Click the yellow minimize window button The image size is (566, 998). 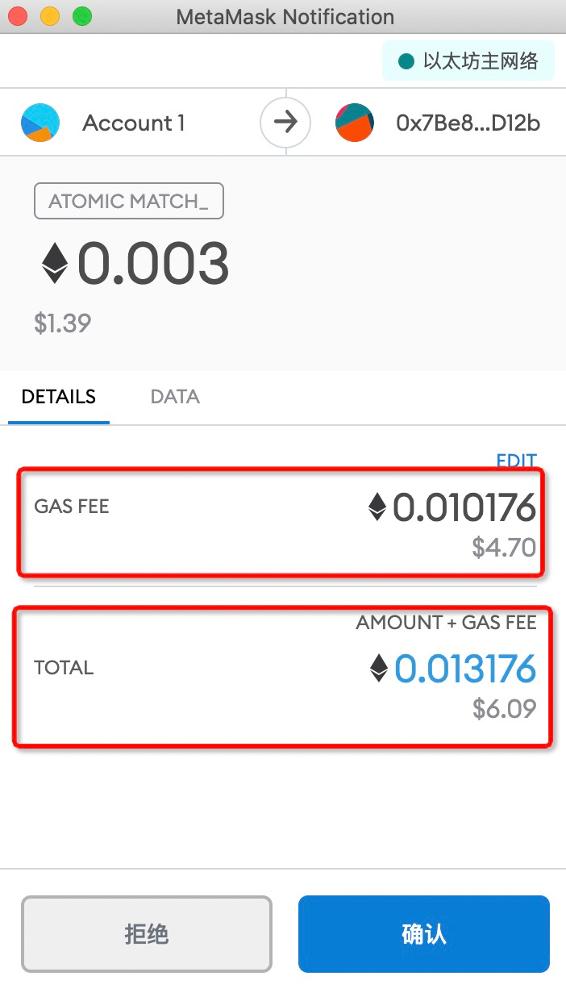coord(50,17)
